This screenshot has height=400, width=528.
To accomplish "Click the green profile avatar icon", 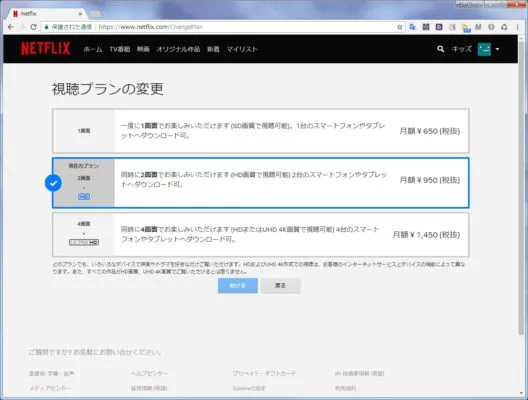I will tap(484, 49).
